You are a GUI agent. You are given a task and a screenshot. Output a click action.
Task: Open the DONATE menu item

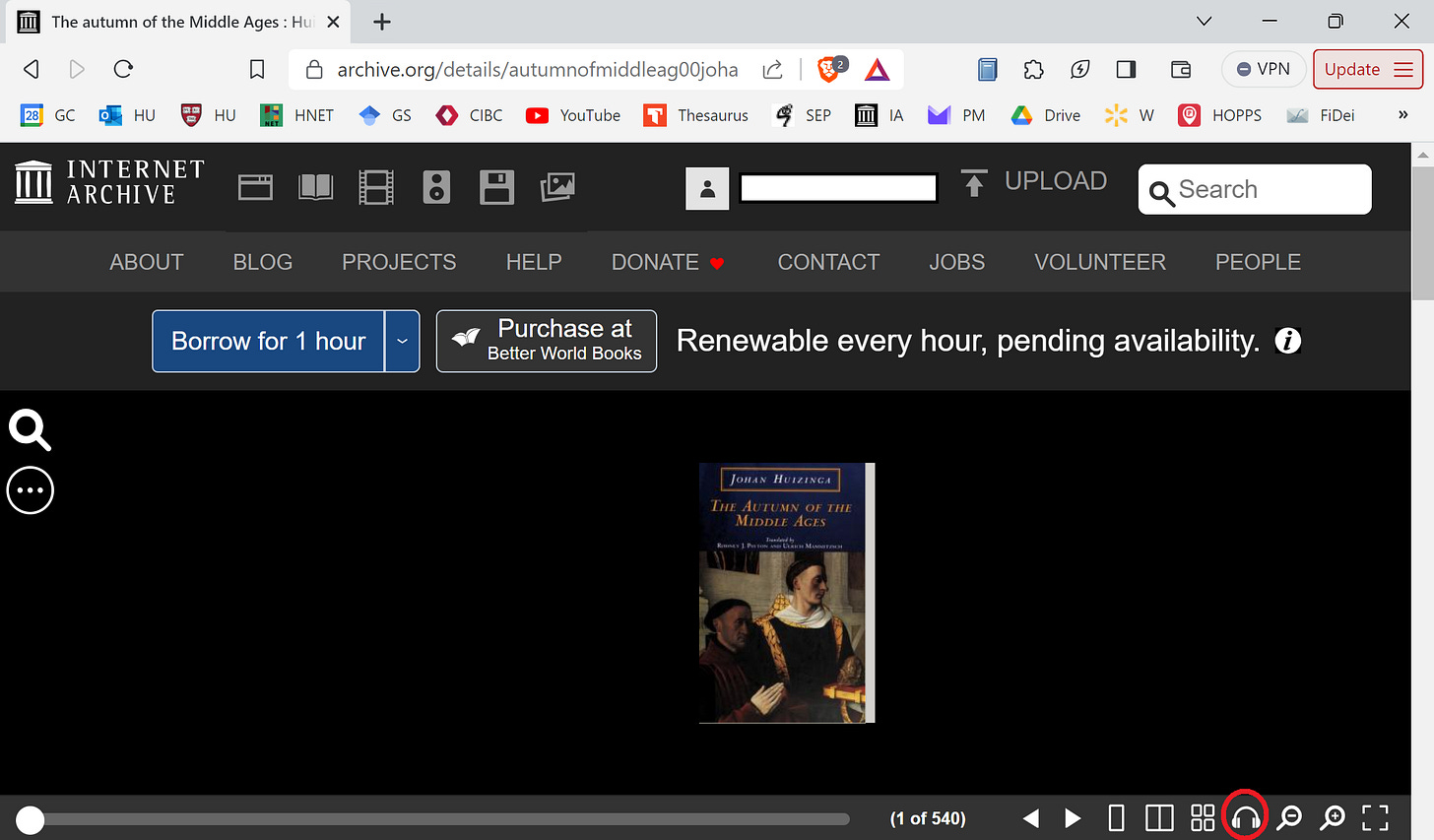(x=668, y=262)
